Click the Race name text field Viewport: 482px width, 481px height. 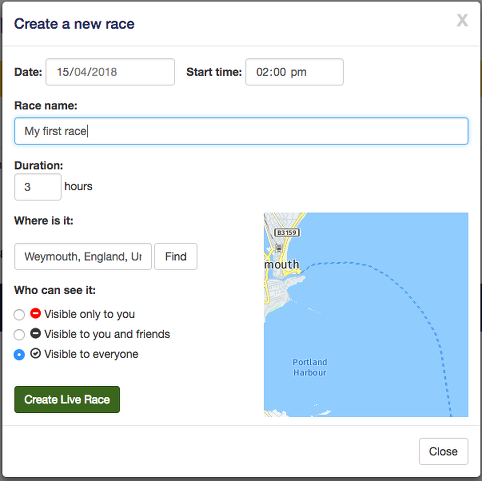point(241,131)
